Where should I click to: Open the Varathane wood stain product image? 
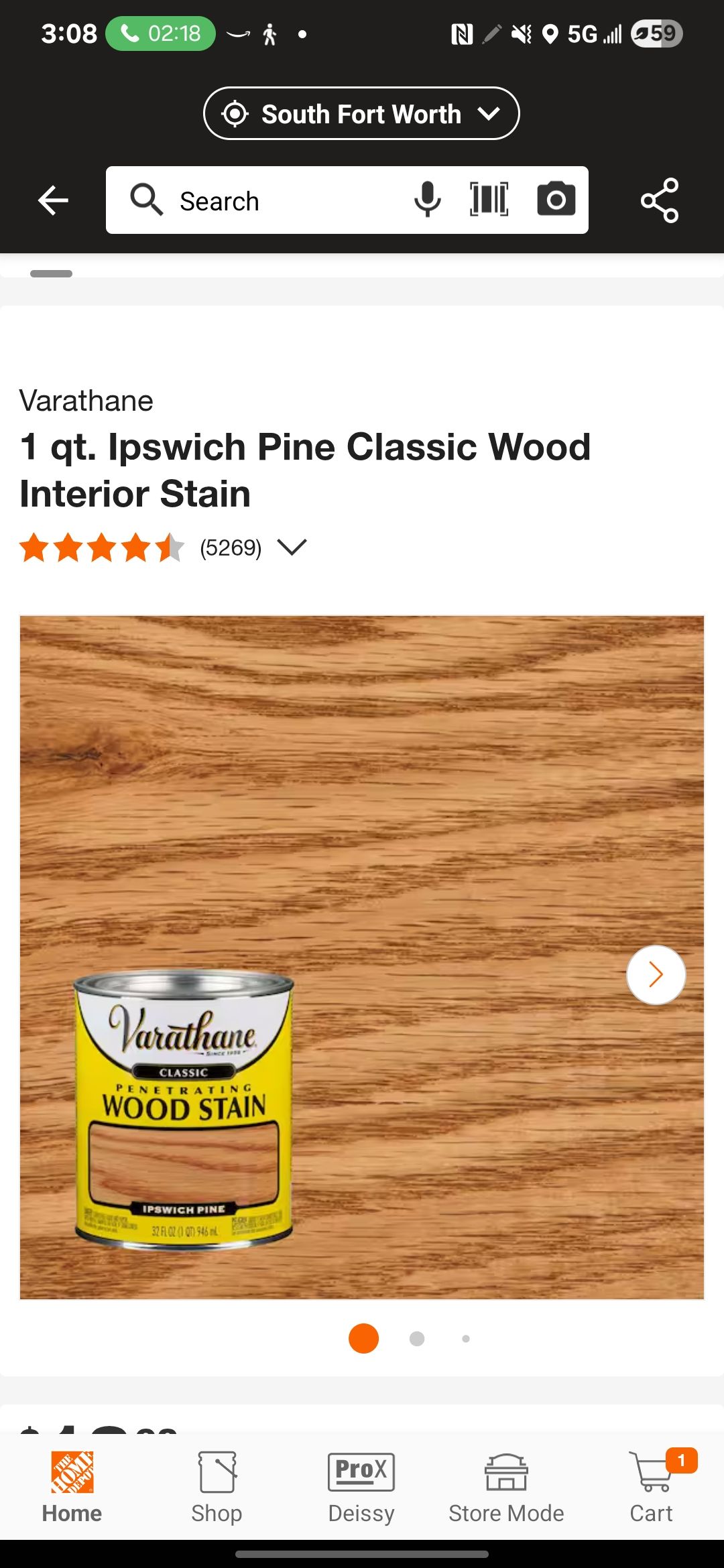[362, 958]
